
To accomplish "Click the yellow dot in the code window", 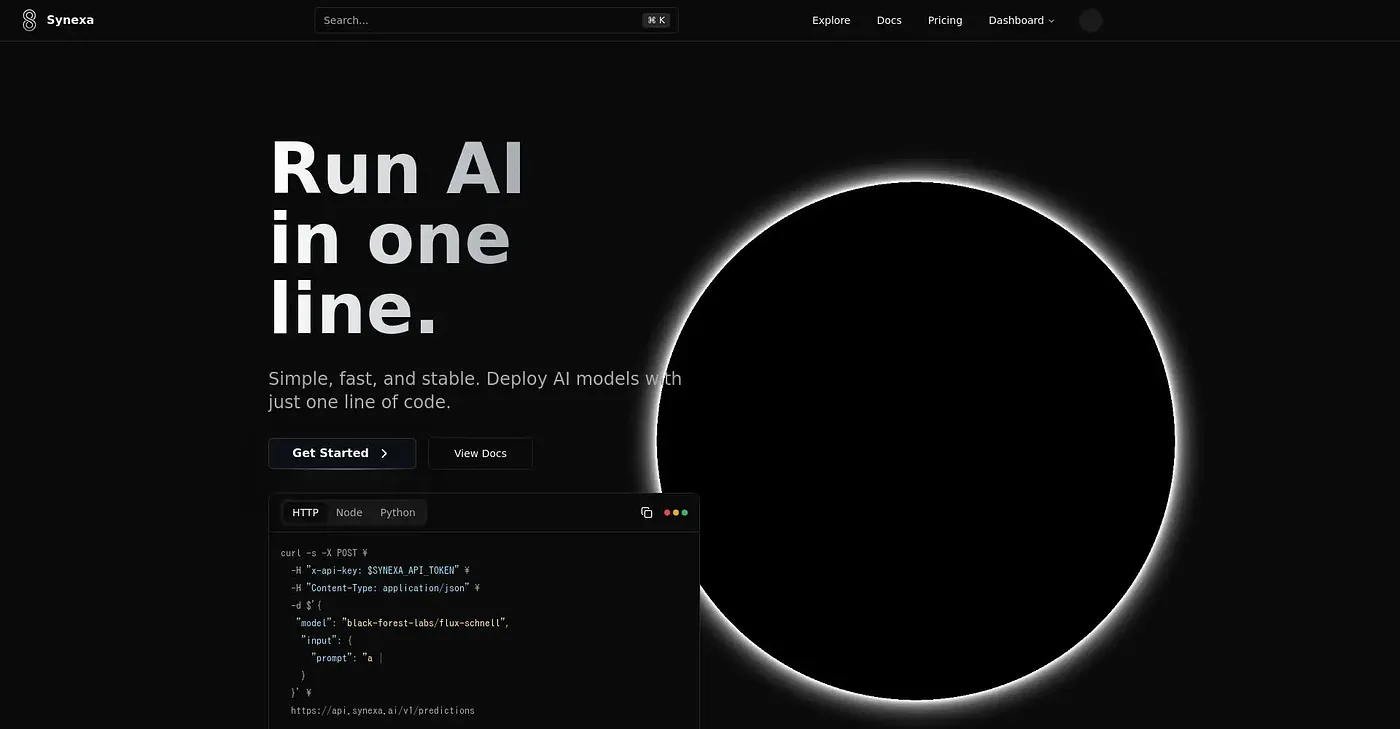I will point(676,513).
